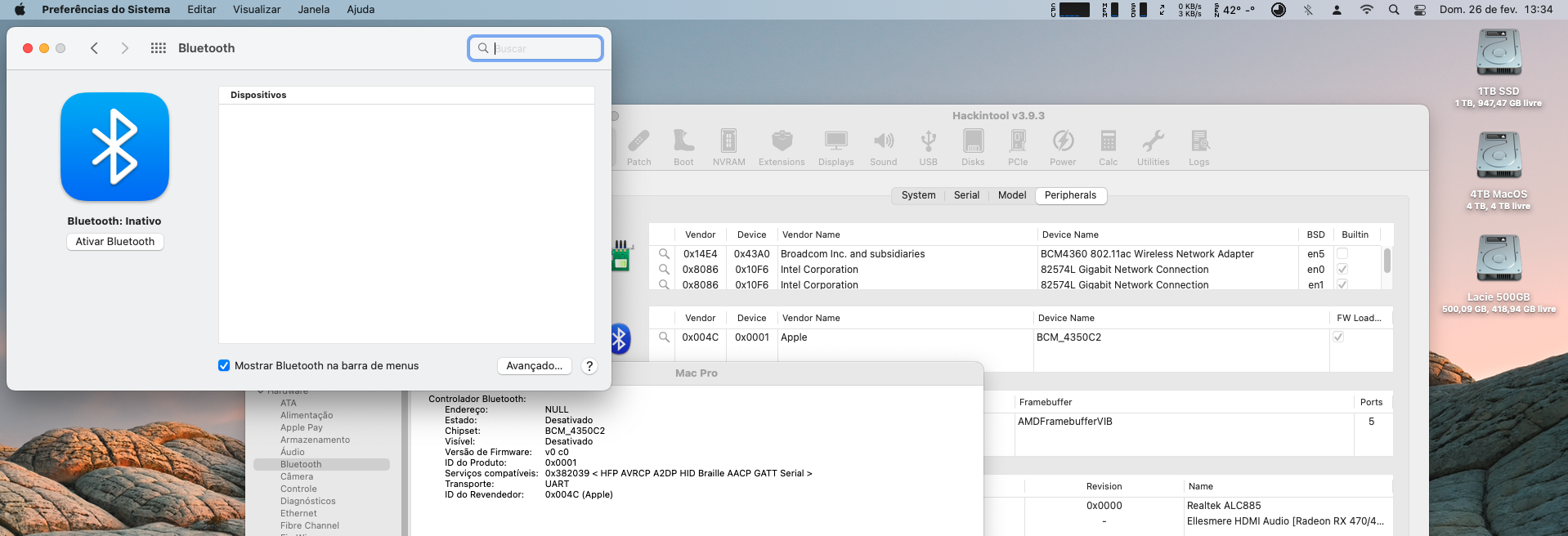The image size is (1568, 536).
Task: Open the Disks section in Hackintool
Action: tap(973, 148)
